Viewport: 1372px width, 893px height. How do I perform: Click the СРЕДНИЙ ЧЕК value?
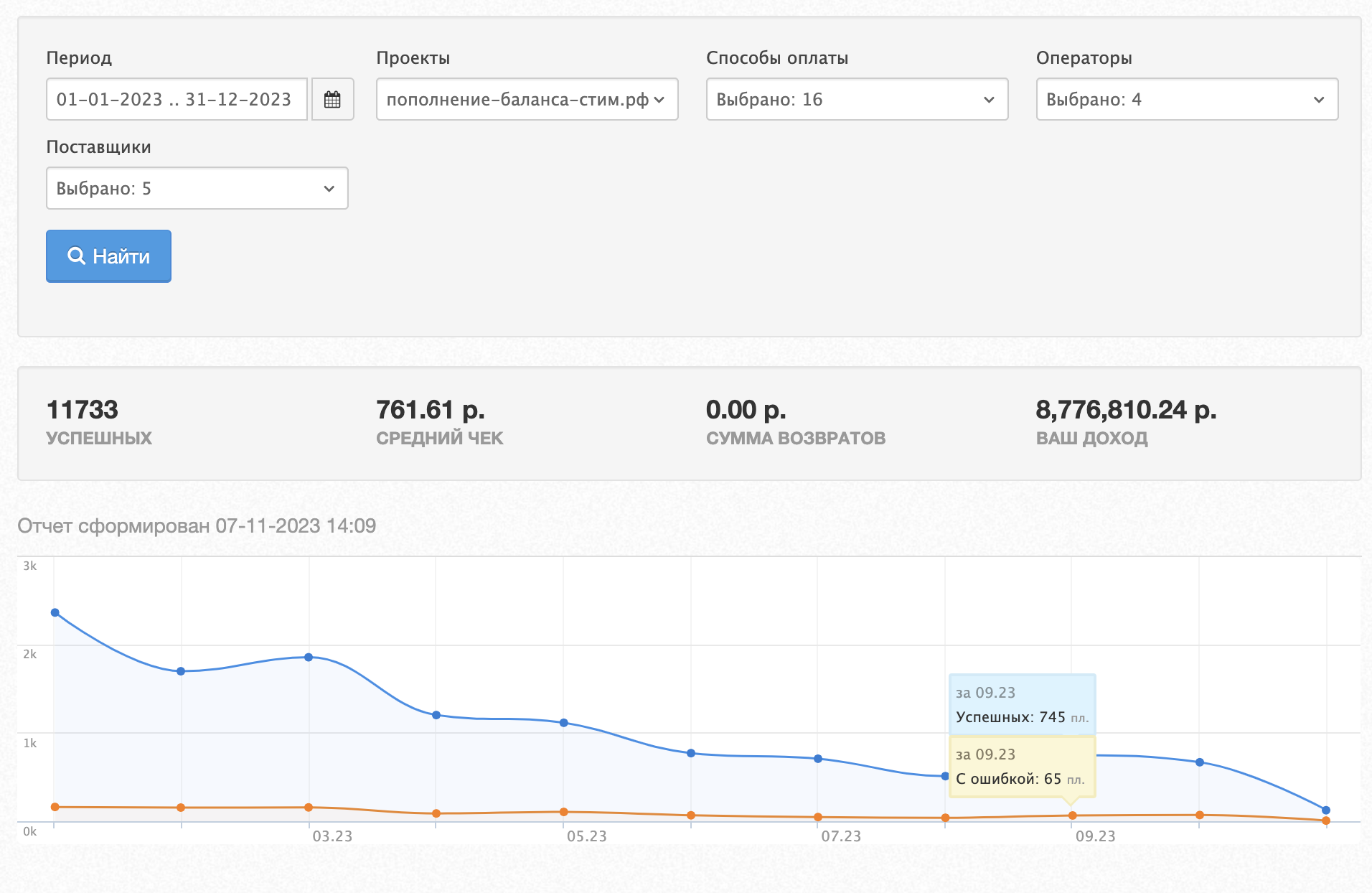pyautogui.click(x=431, y=410)
